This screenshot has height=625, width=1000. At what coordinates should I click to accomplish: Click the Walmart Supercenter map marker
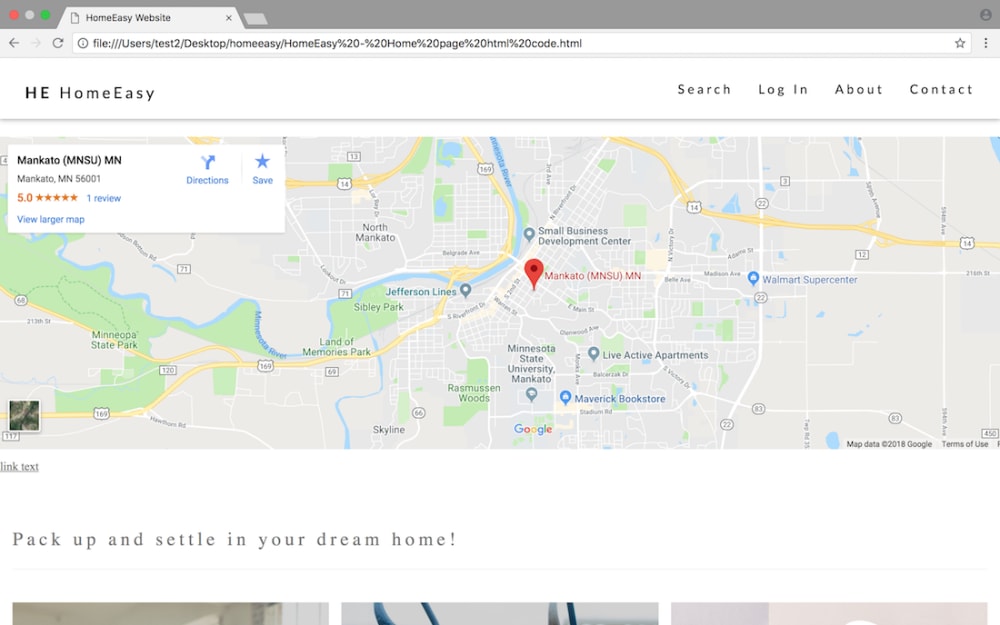click(753, 278)
